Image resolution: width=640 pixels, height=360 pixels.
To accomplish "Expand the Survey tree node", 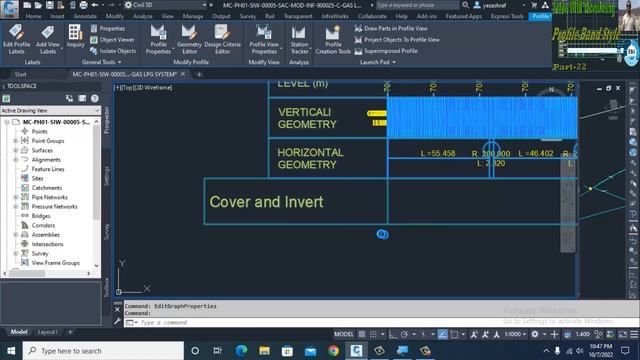I will [16, 253].
